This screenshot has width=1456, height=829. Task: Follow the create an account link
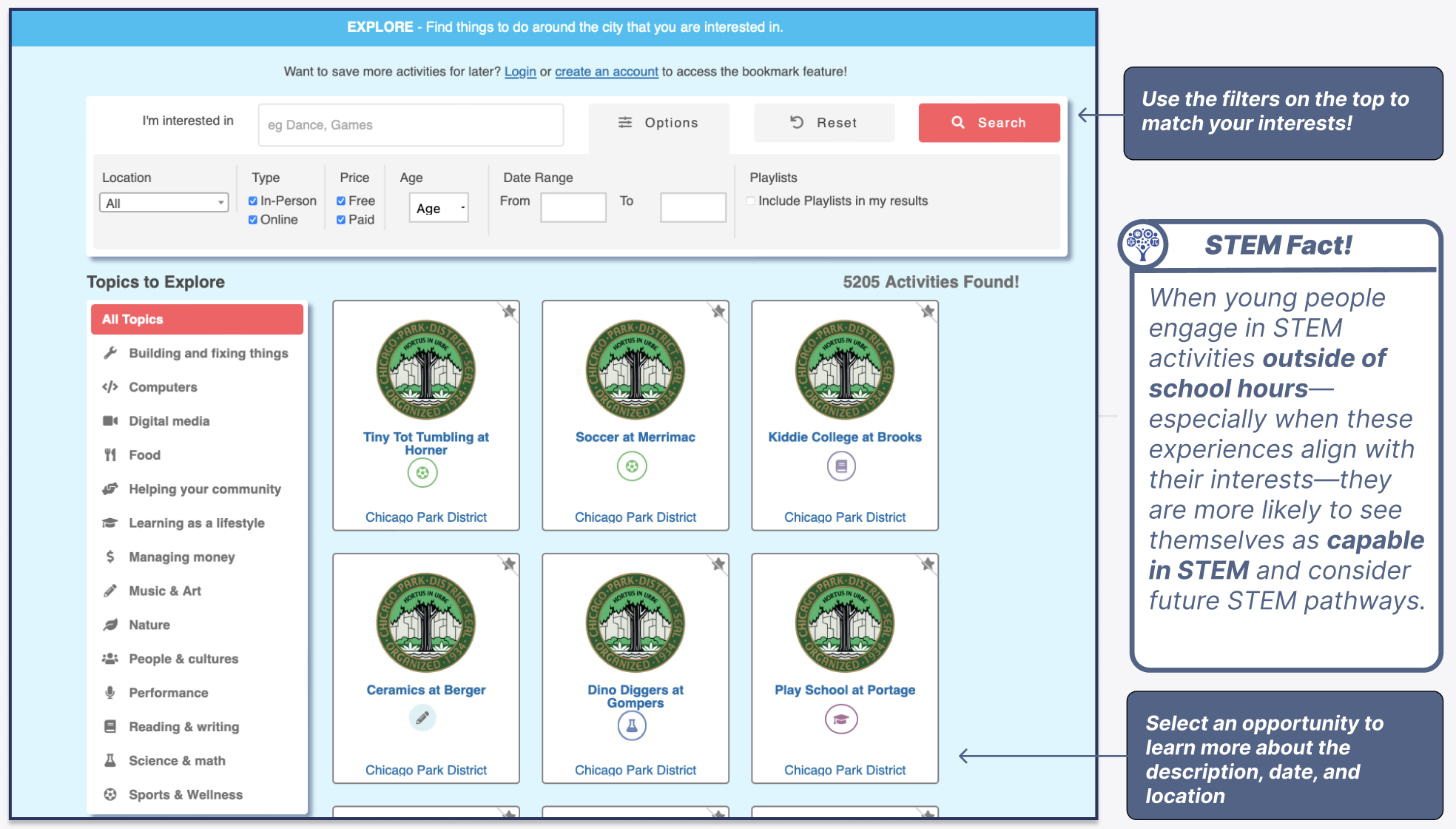pyautogui.click(x=606, y=72)
